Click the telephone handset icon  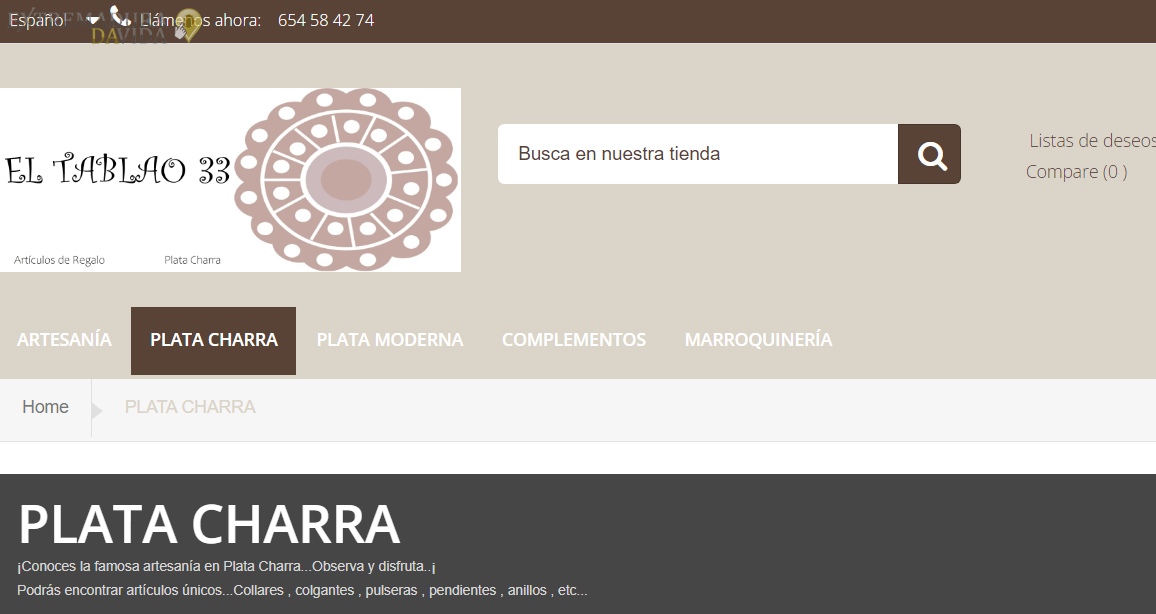[x=120, y=17]
